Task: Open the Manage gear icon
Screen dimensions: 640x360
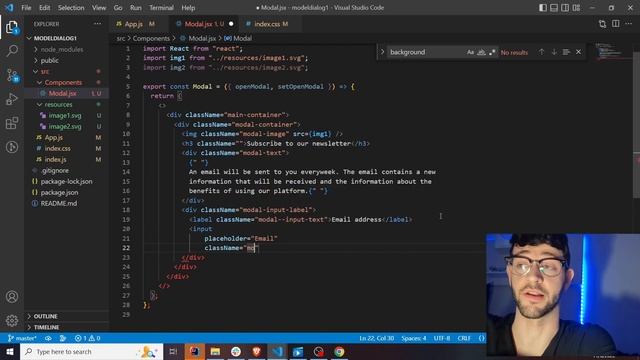Action: (12, 320)
